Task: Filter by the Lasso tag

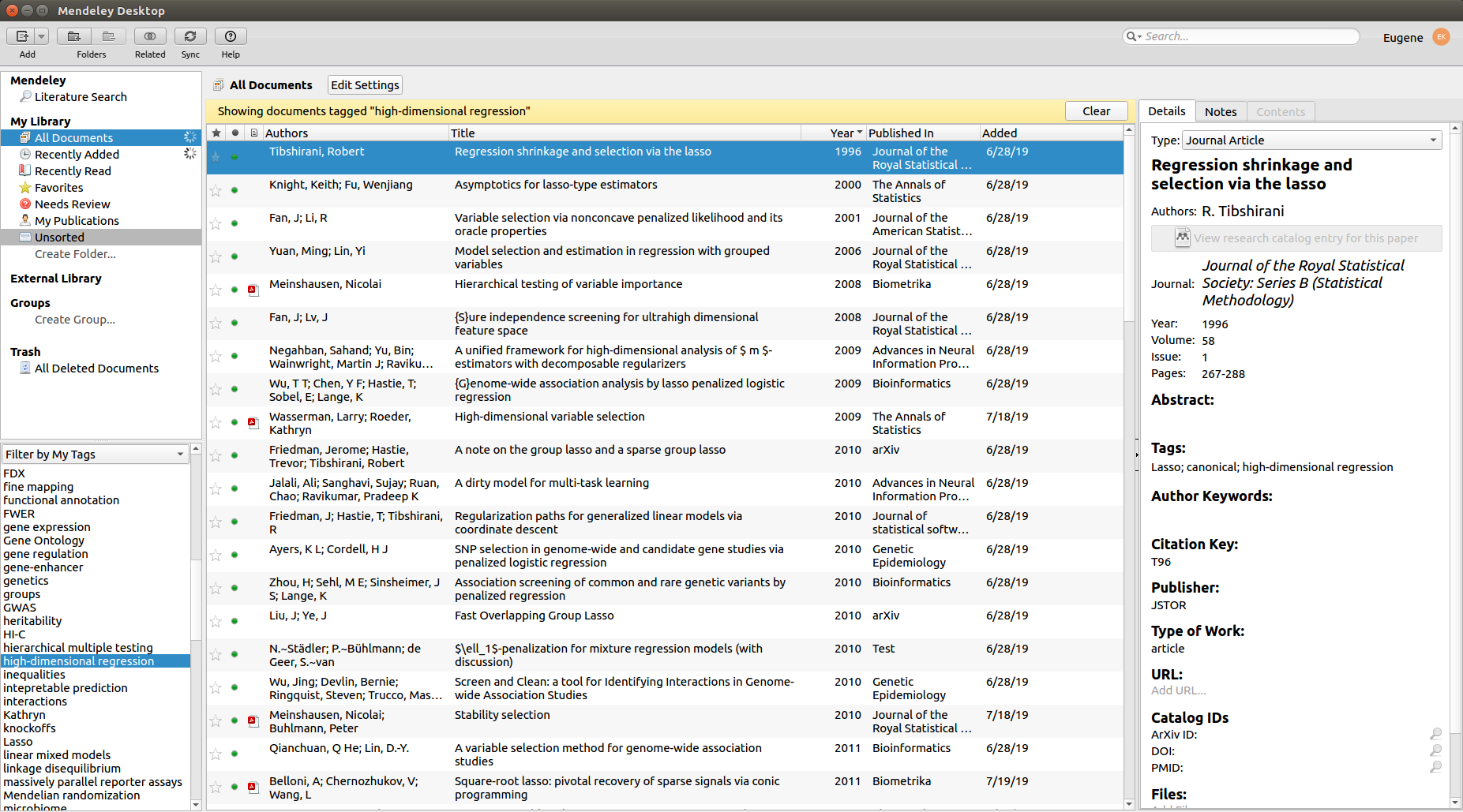Action: (18, 742)
